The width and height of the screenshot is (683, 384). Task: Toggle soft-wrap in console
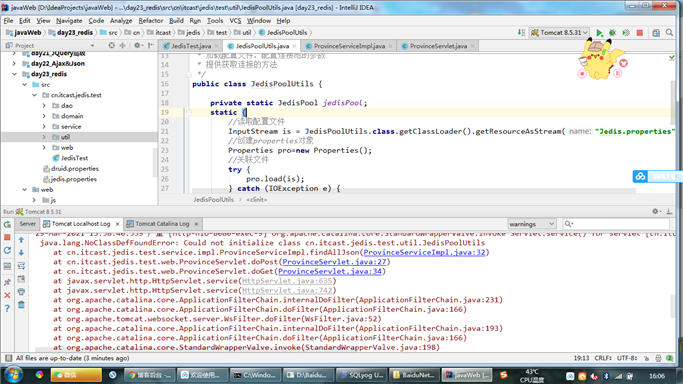pos(21,266)
